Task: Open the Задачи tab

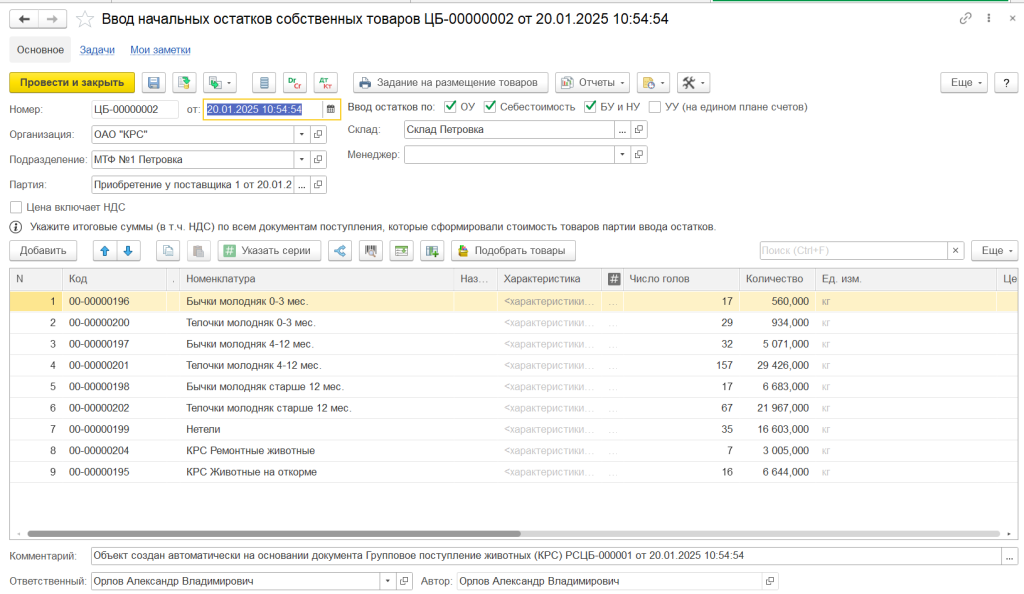Action: (x=97, y=50)
